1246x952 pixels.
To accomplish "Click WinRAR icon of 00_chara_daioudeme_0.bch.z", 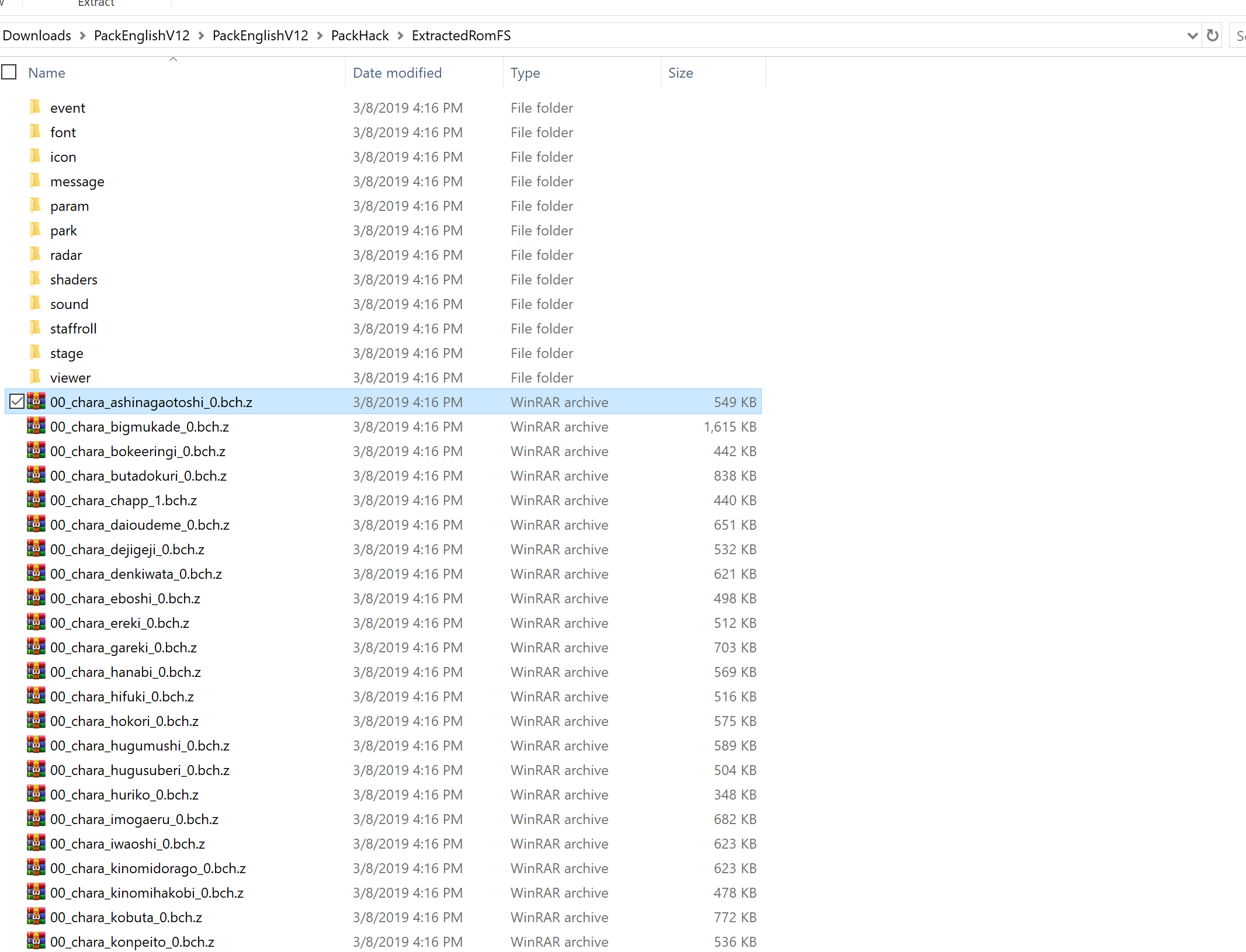I will point(36,524).
